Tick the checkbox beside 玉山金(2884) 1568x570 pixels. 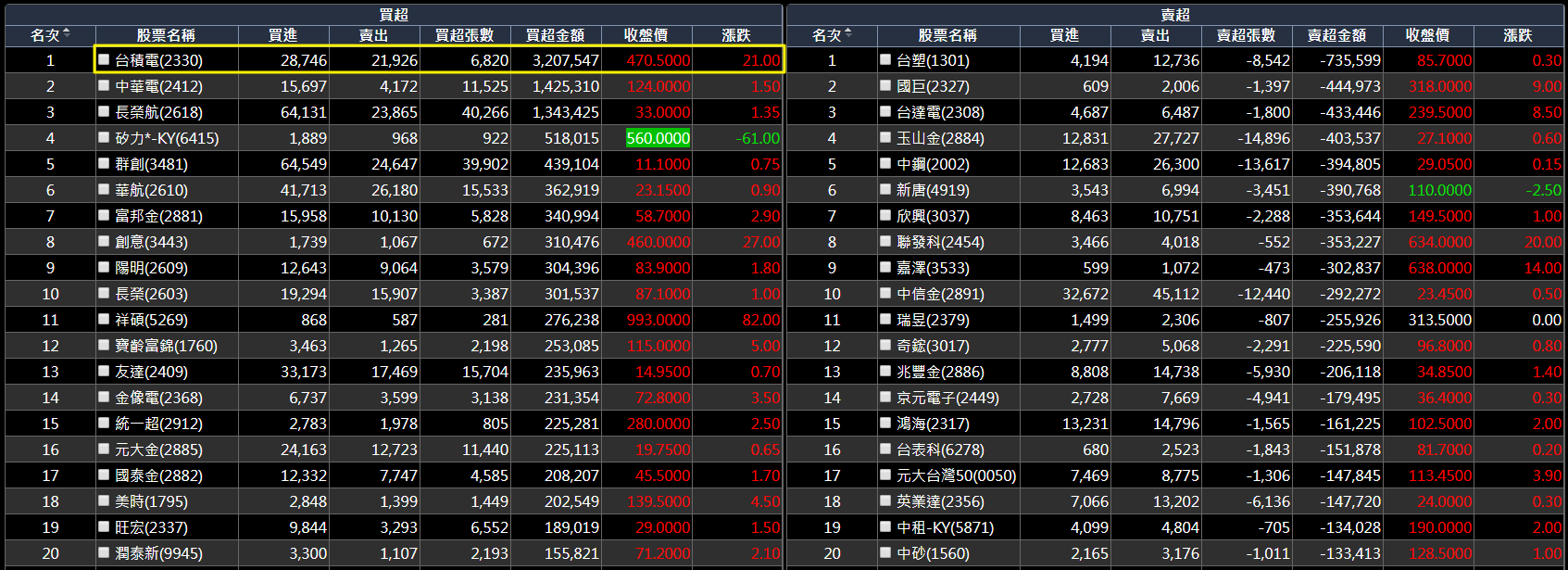(885, 137)
